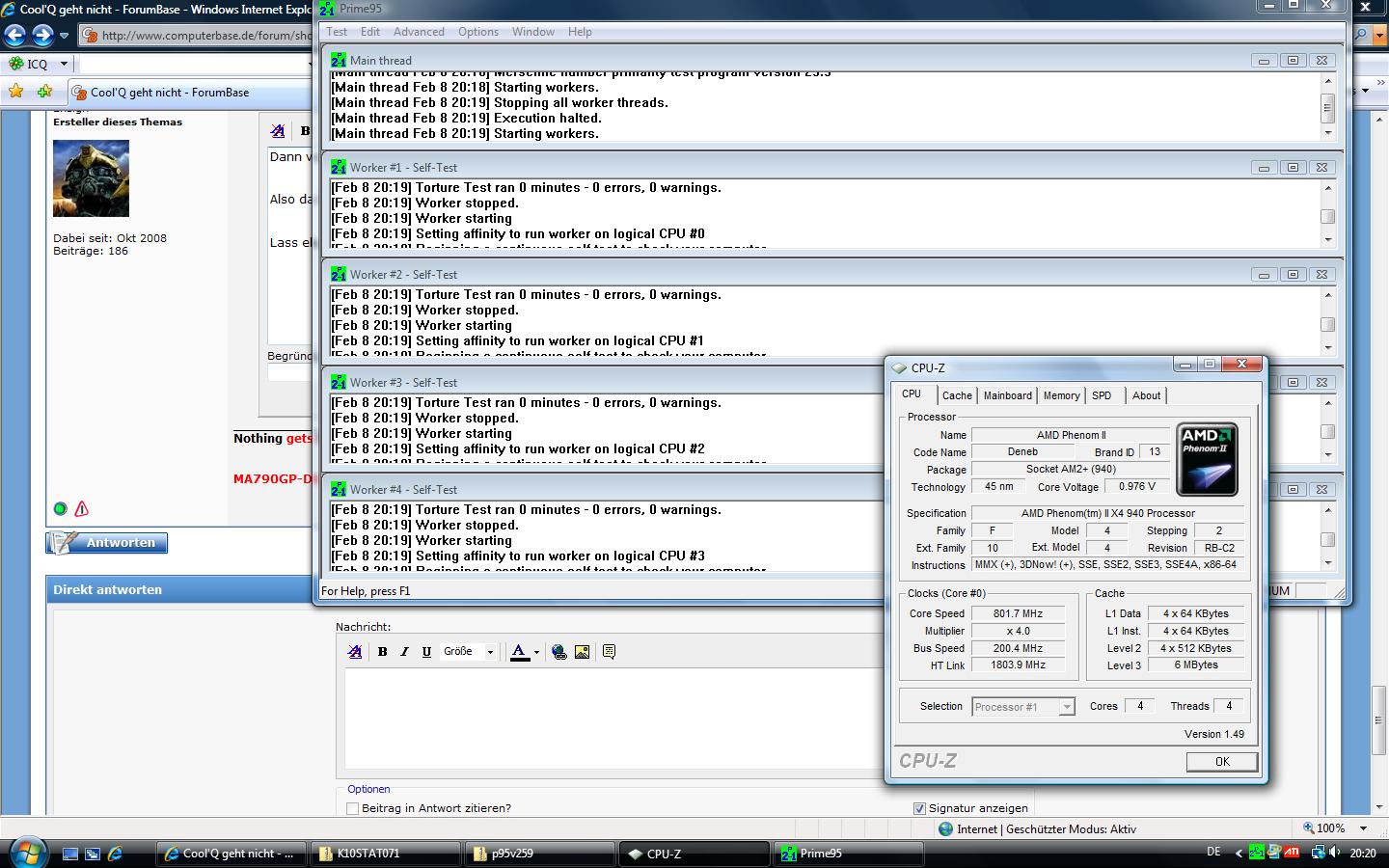Click the Worker #2 window icon
Image resolution: width=1389 pixels, height=868 pixels.
(339, 274)
